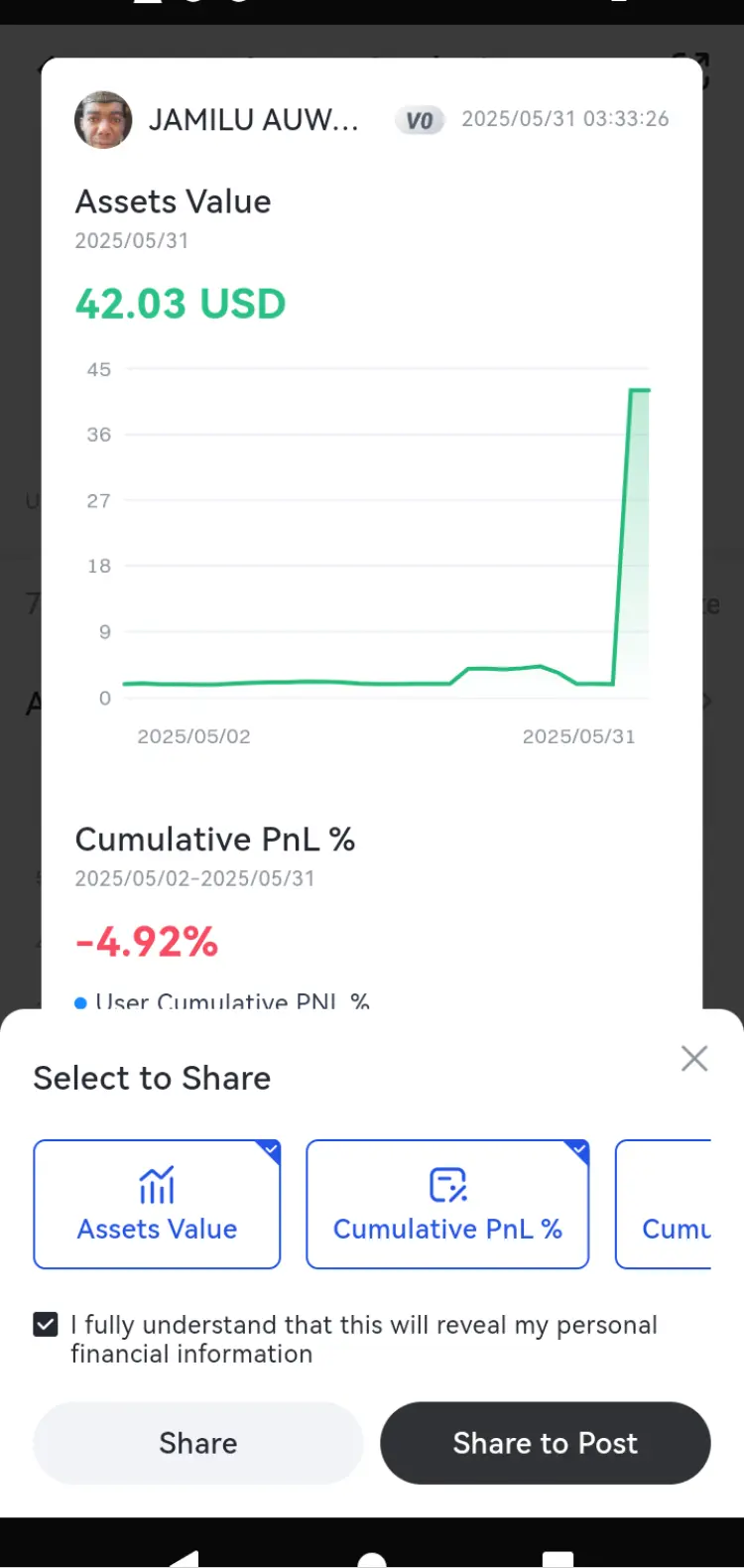Deselect the Assets Value share option
Image resolution: width=744 pixels, height=1568 pixels.
(157, 1204)
